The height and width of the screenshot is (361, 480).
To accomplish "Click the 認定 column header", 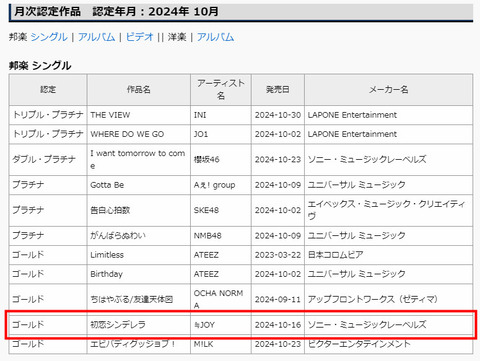I will tap(48, 90).
